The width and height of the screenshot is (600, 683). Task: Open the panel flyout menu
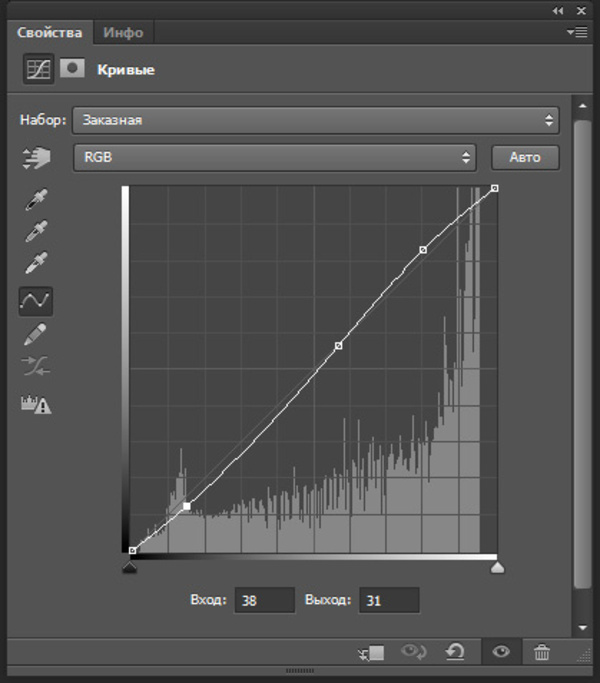pyautogui.click(x=576, y=32)
